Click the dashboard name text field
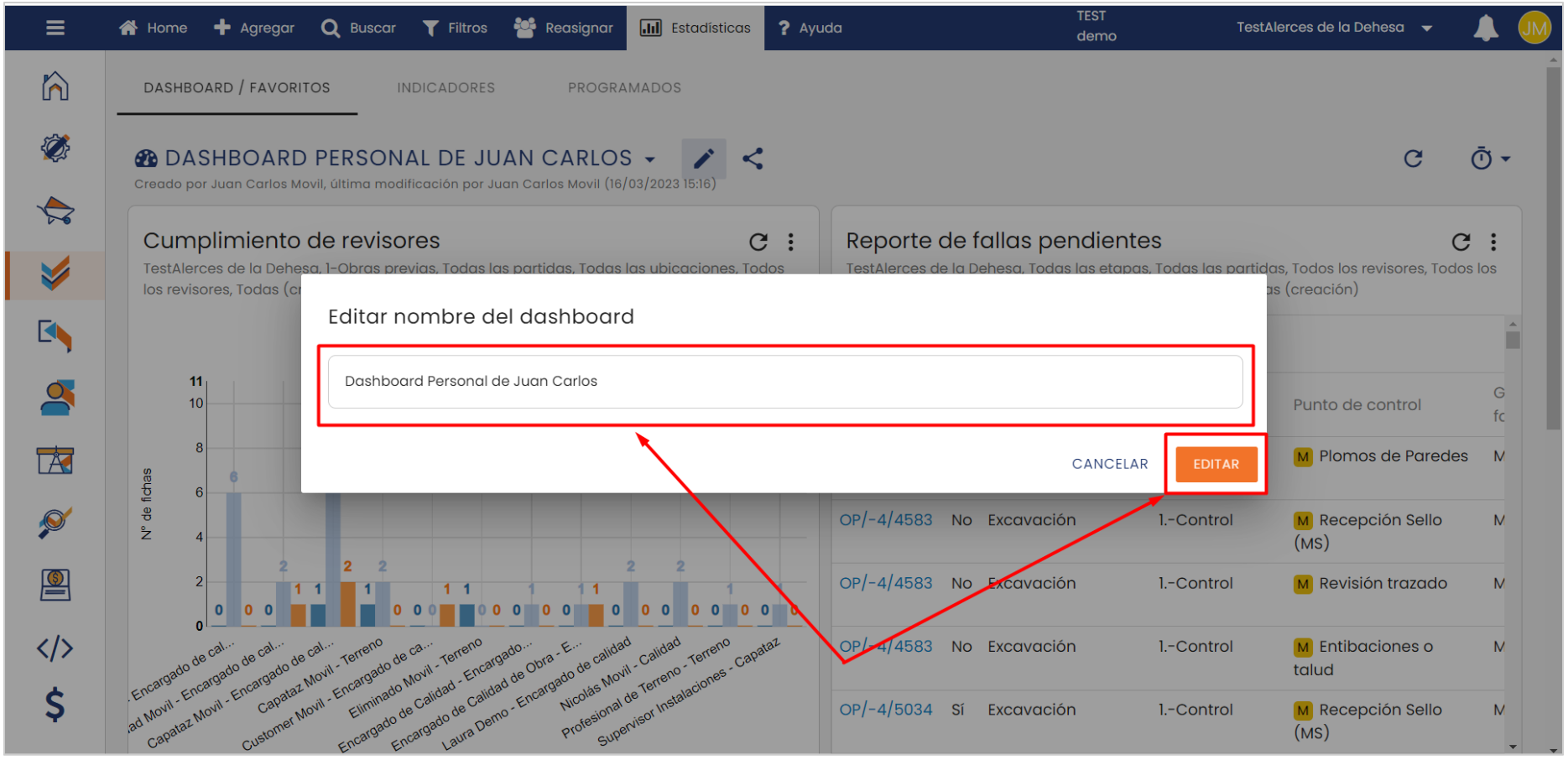The image size is (1568, 760). point(784,382)
